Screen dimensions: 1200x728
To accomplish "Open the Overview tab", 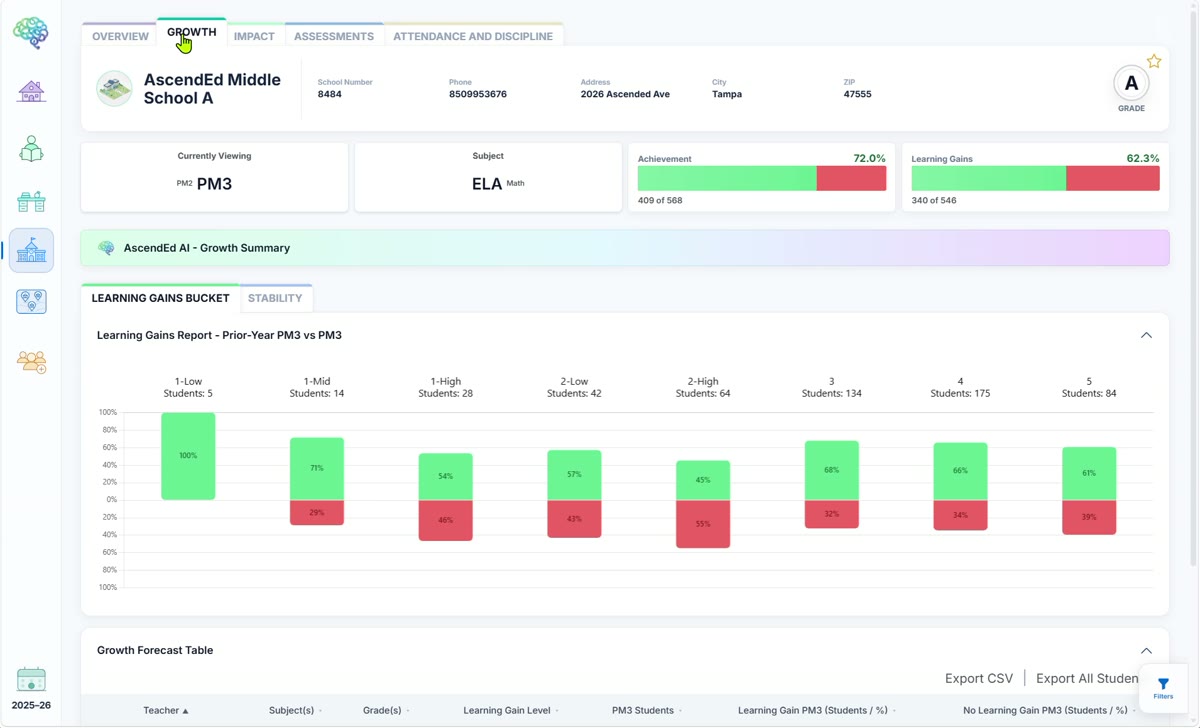I will point(120,36).
